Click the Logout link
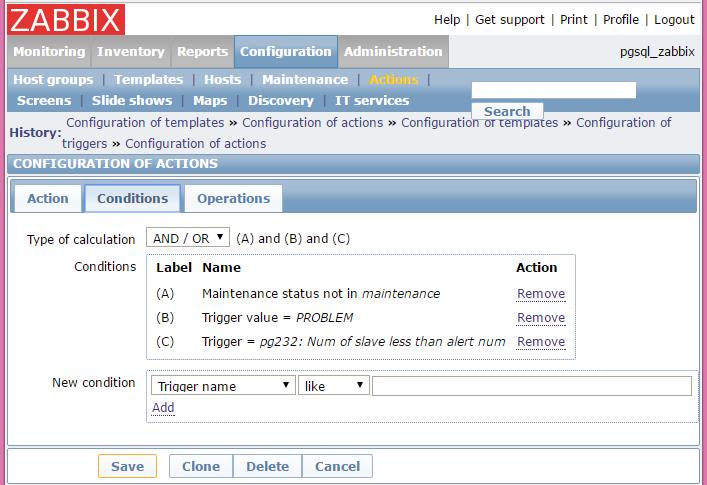 (673, 20)
